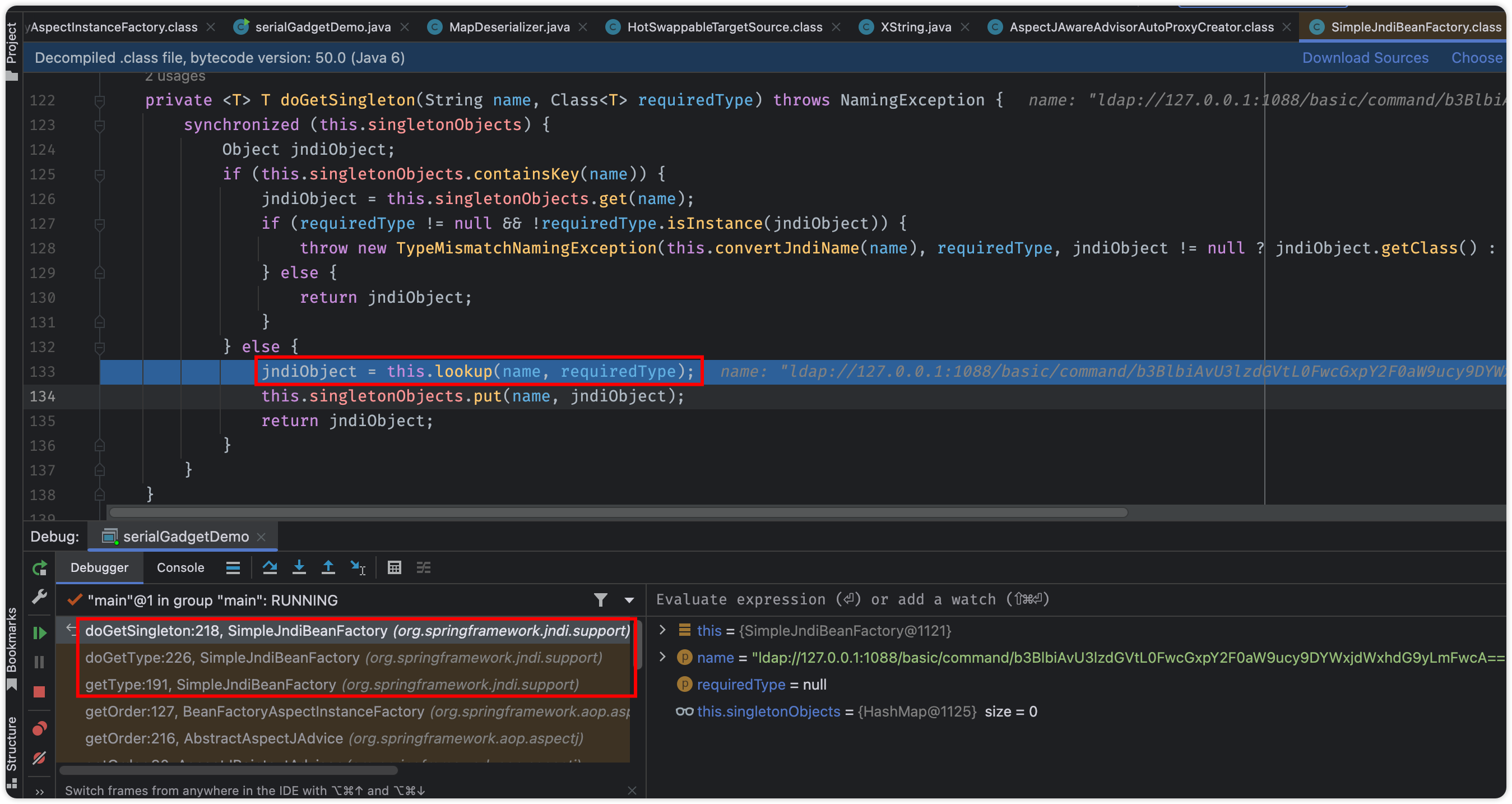Resume program with green play icon
Screen dimensions: 1512x804
pyautogui.click(x=39, y=632)
